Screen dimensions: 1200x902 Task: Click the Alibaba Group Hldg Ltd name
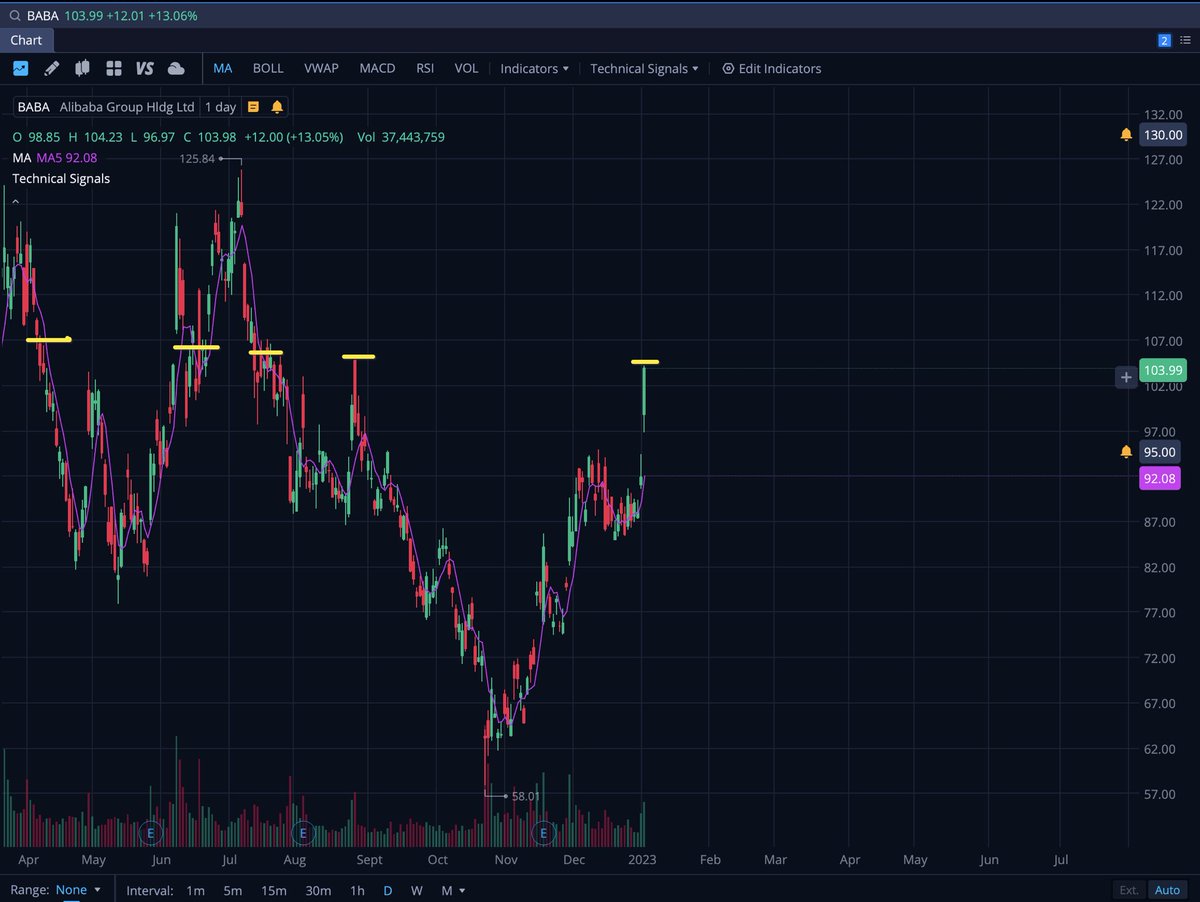point(126,106)
